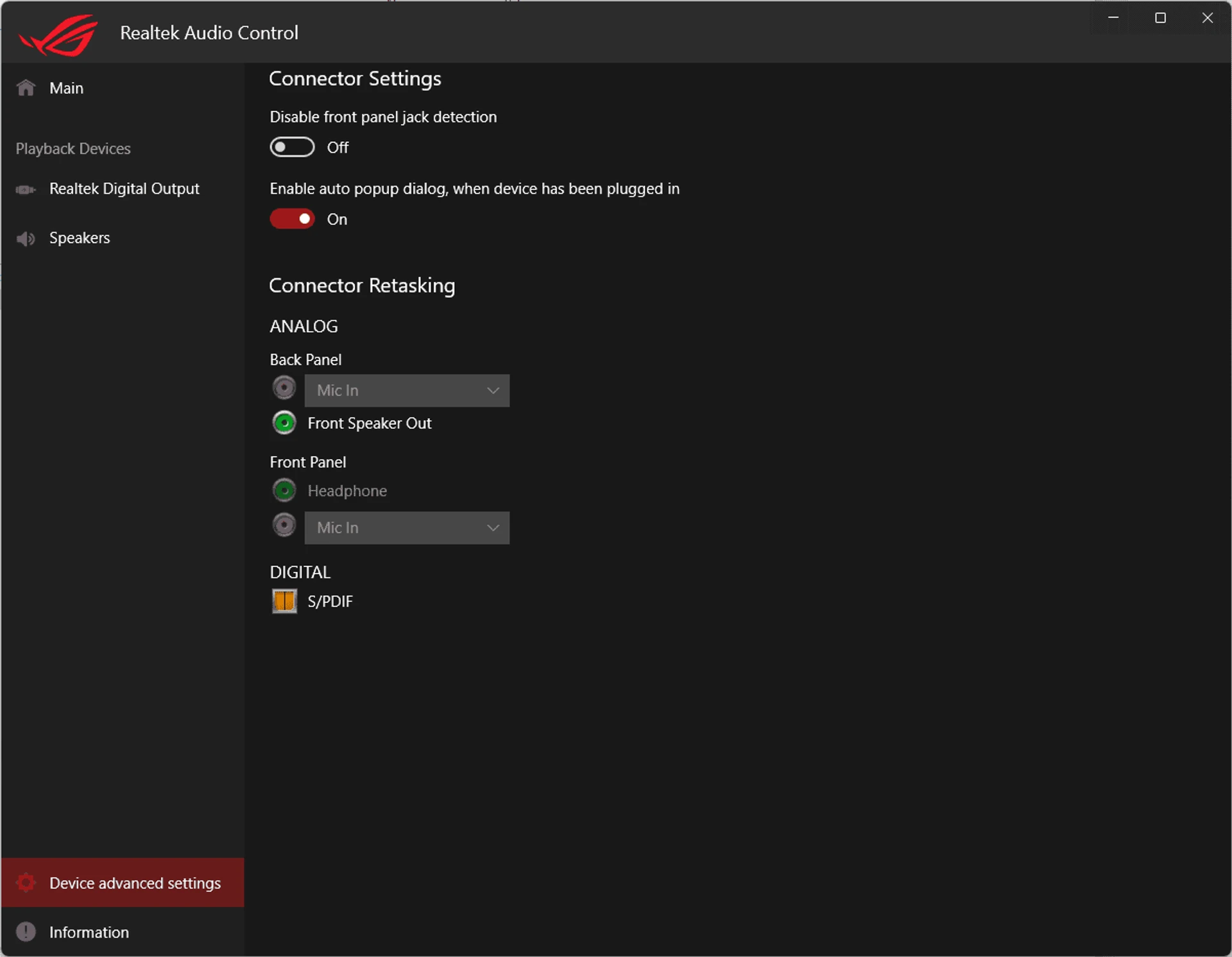Click the Headphone label under Front Panel
Viewport: 1232px width, 957px height.
[347, 491]
